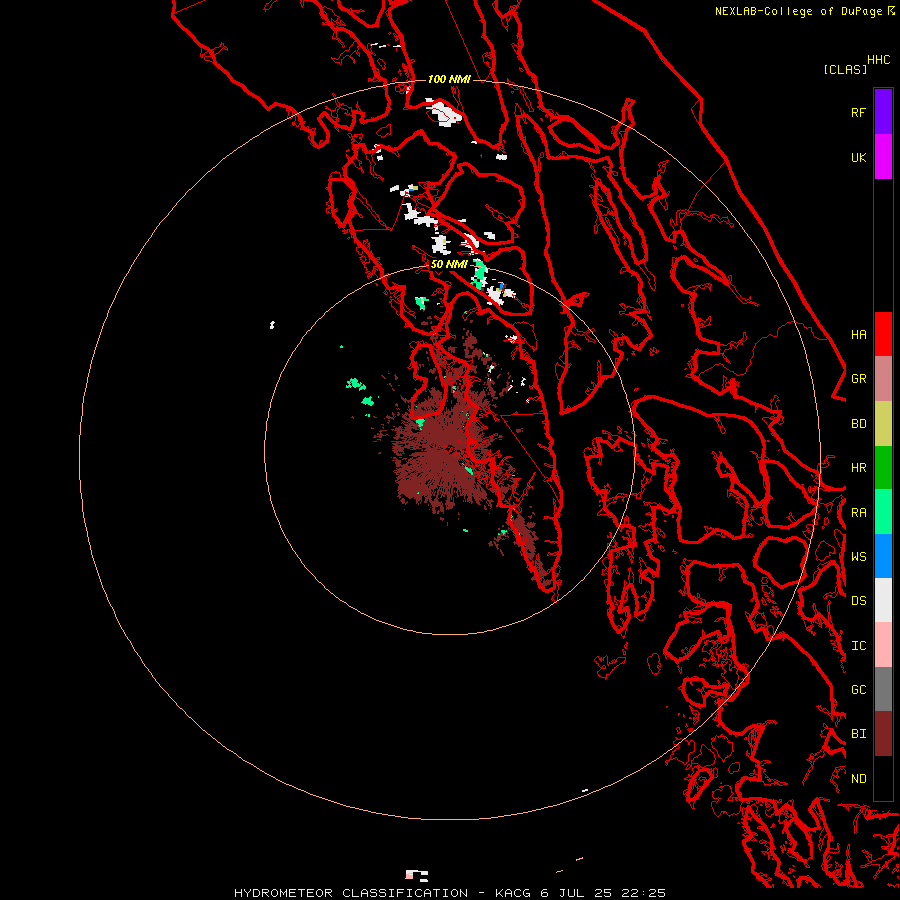900x900 pixels.
Task: Click the brown BI legend swatch
Action: click(883, 734)
